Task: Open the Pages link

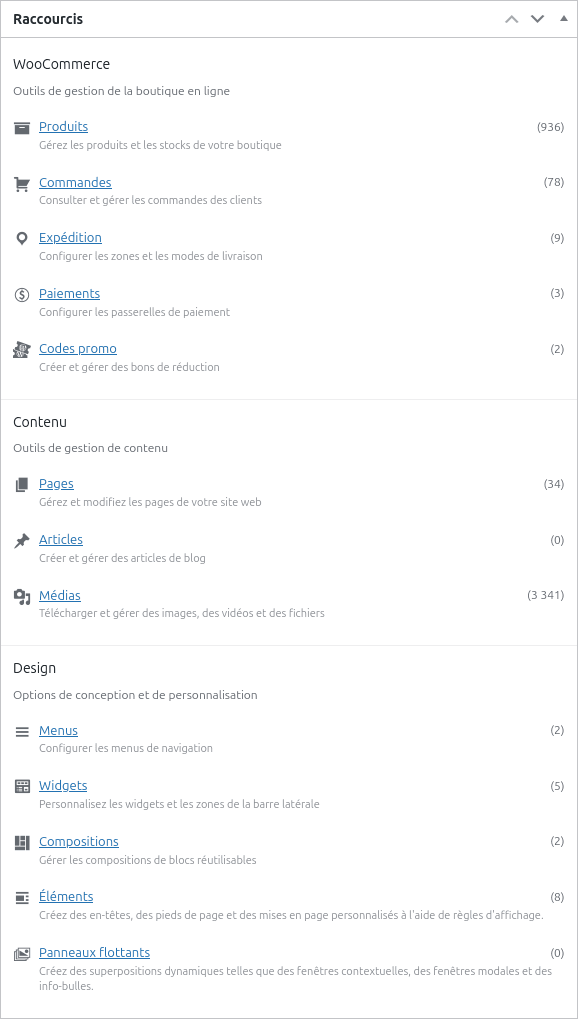Action: pos(55,483)
